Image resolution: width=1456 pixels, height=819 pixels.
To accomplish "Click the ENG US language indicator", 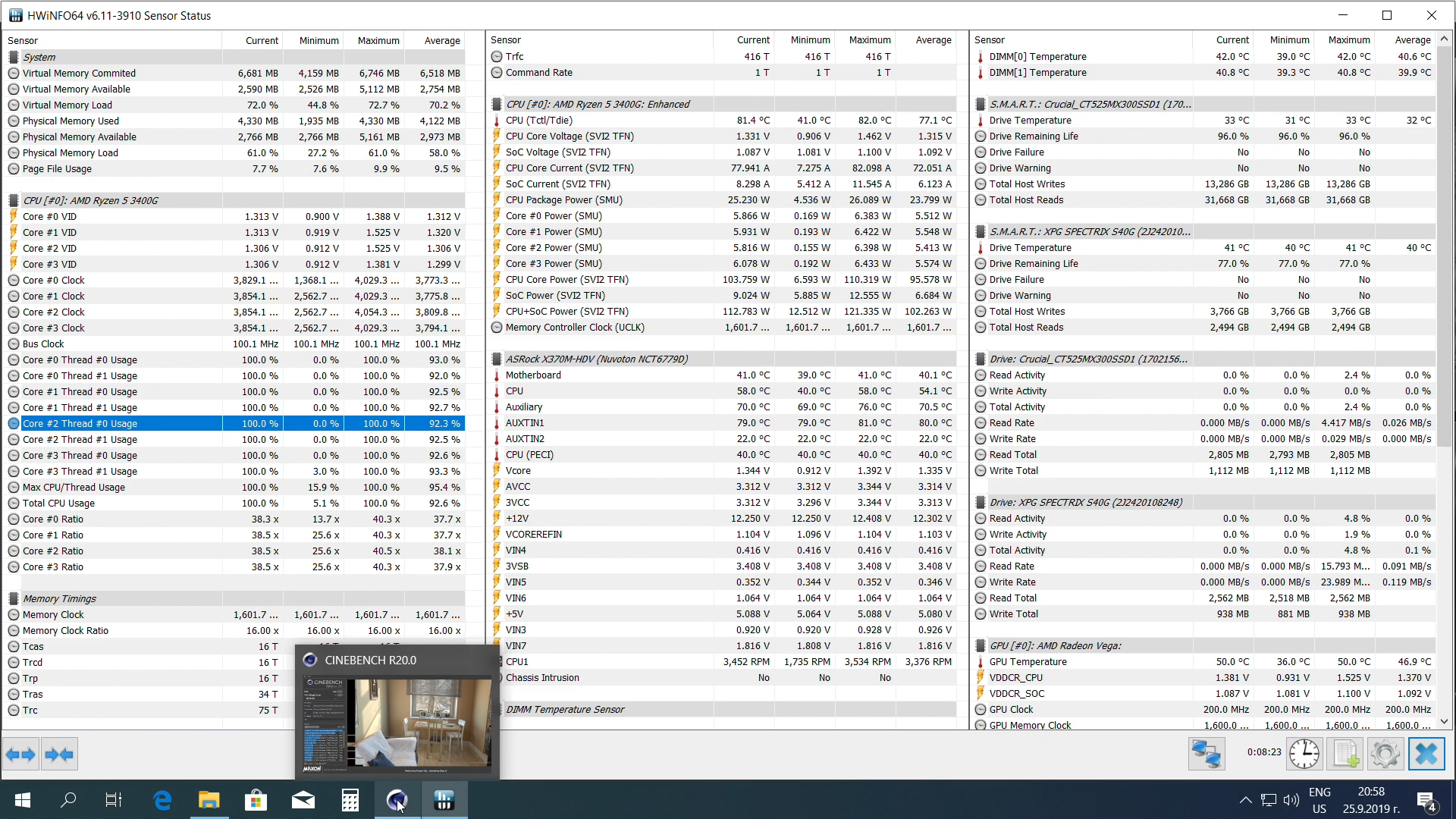I will [1319, 800].
